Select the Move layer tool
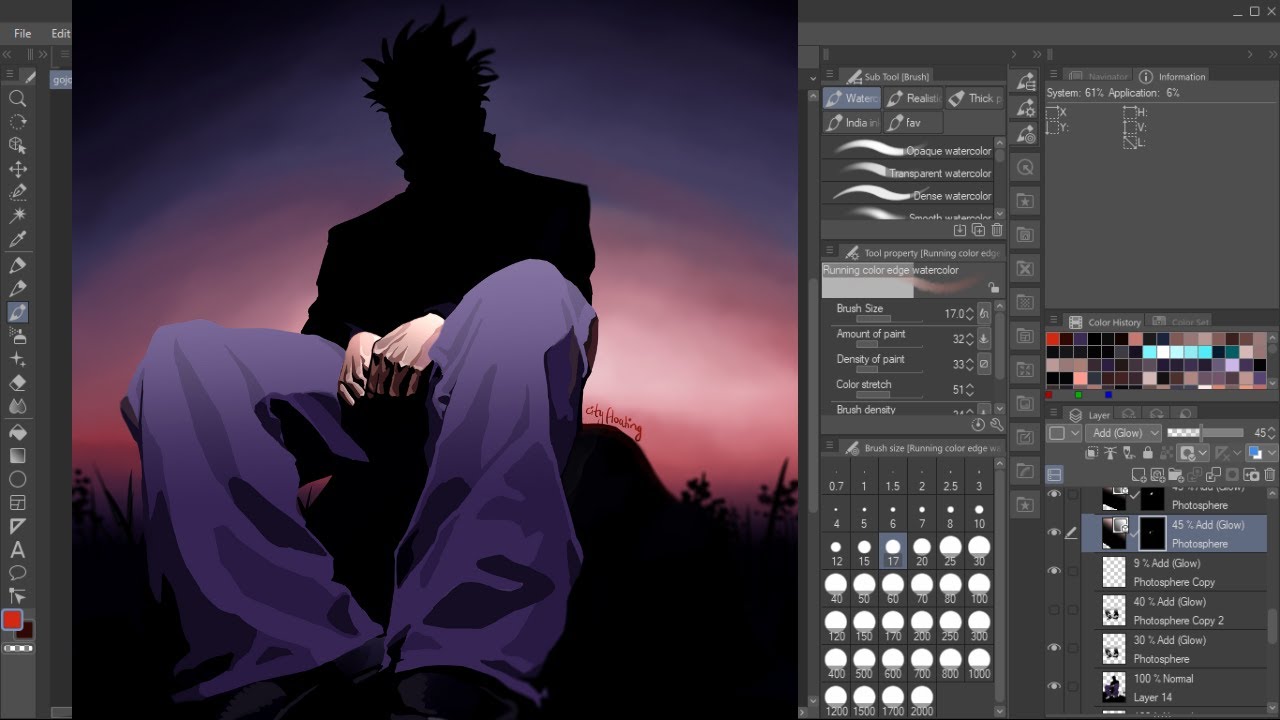This screenshot has height=720, width=1280. click(x=18, y=169)
